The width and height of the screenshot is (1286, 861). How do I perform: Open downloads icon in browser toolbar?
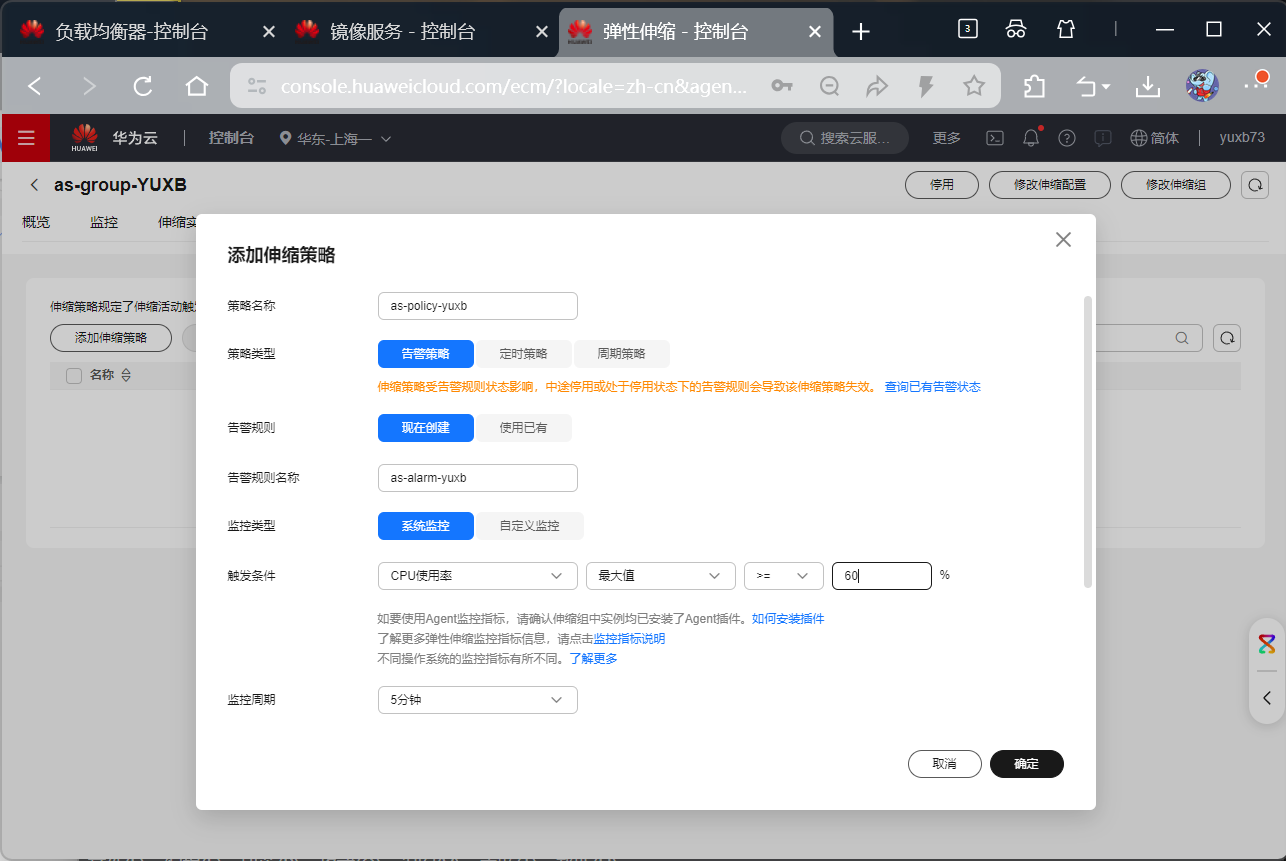(x=1148, y=87)
